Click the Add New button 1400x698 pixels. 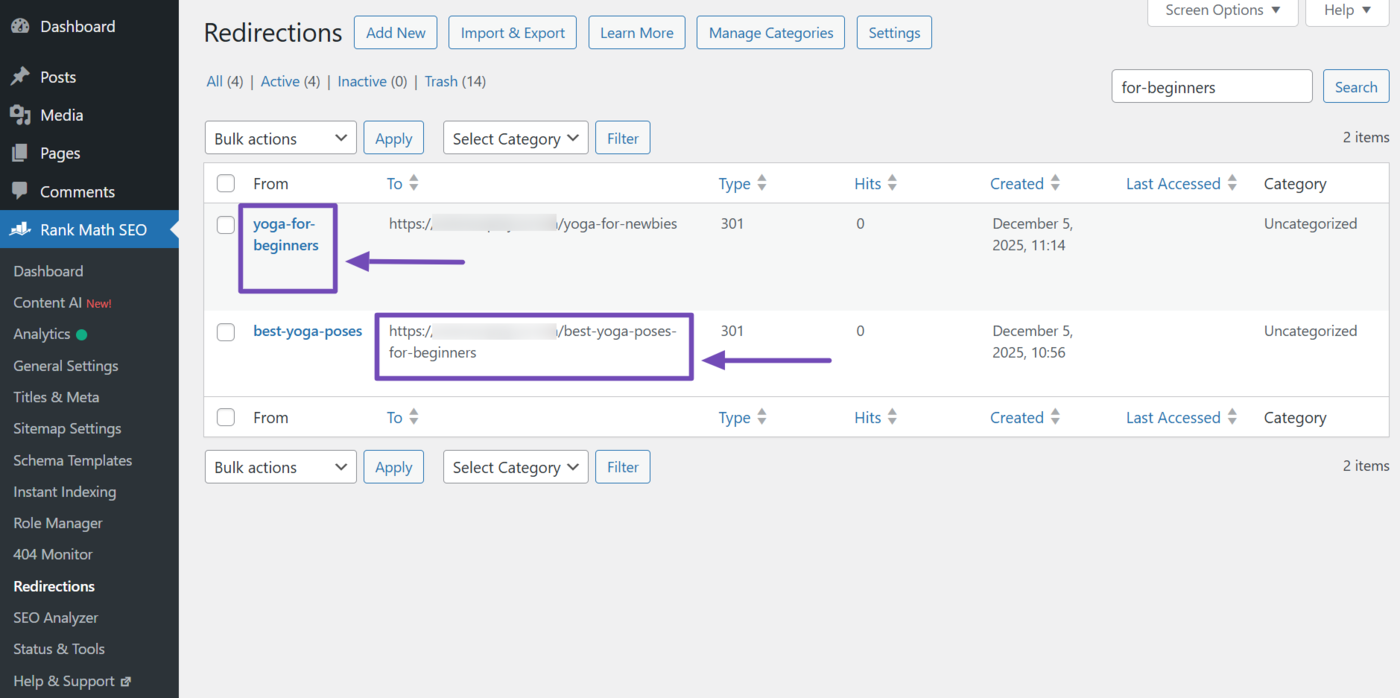click(395, 32)
